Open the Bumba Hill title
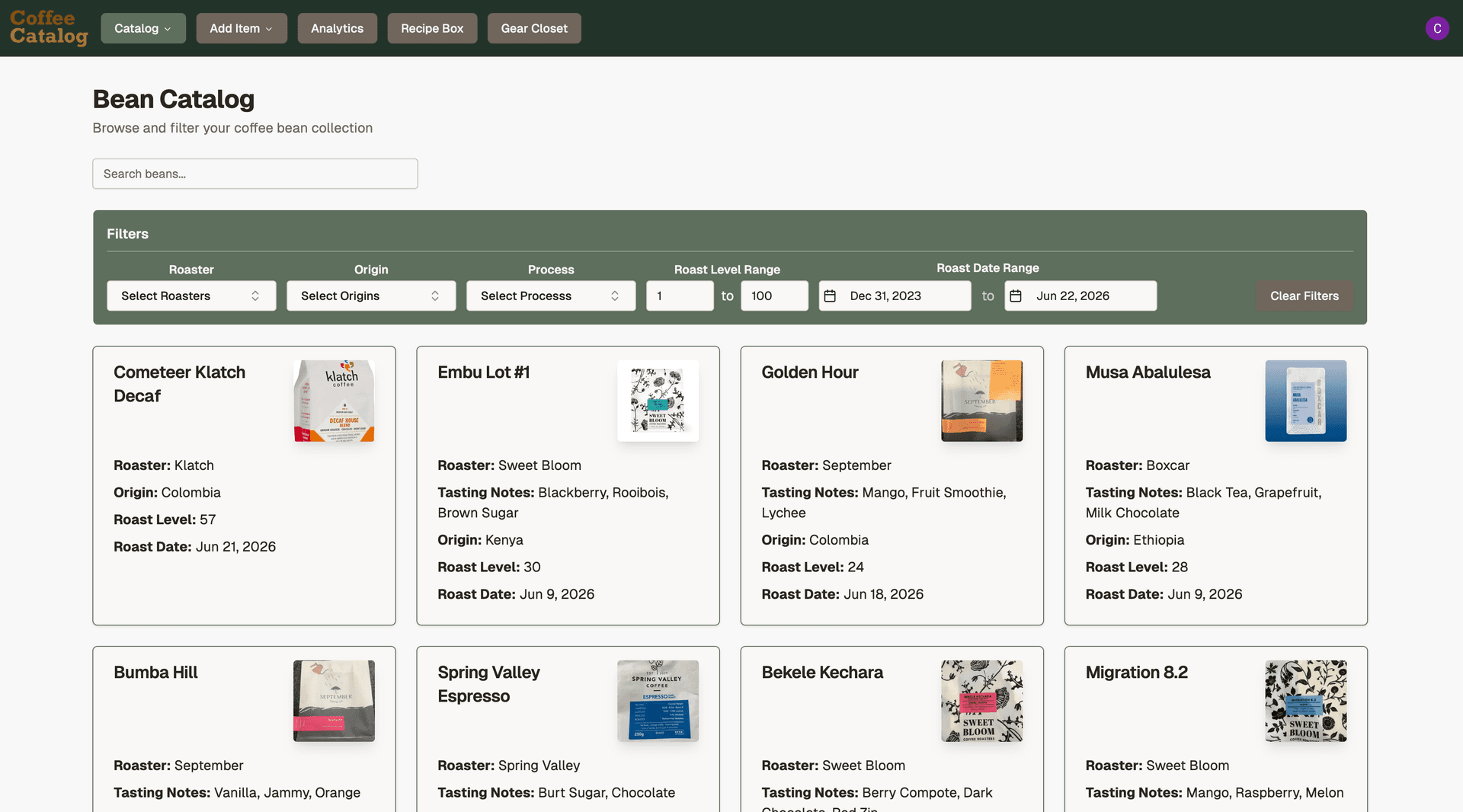1463x812 pixels. [x=155, y=673]
